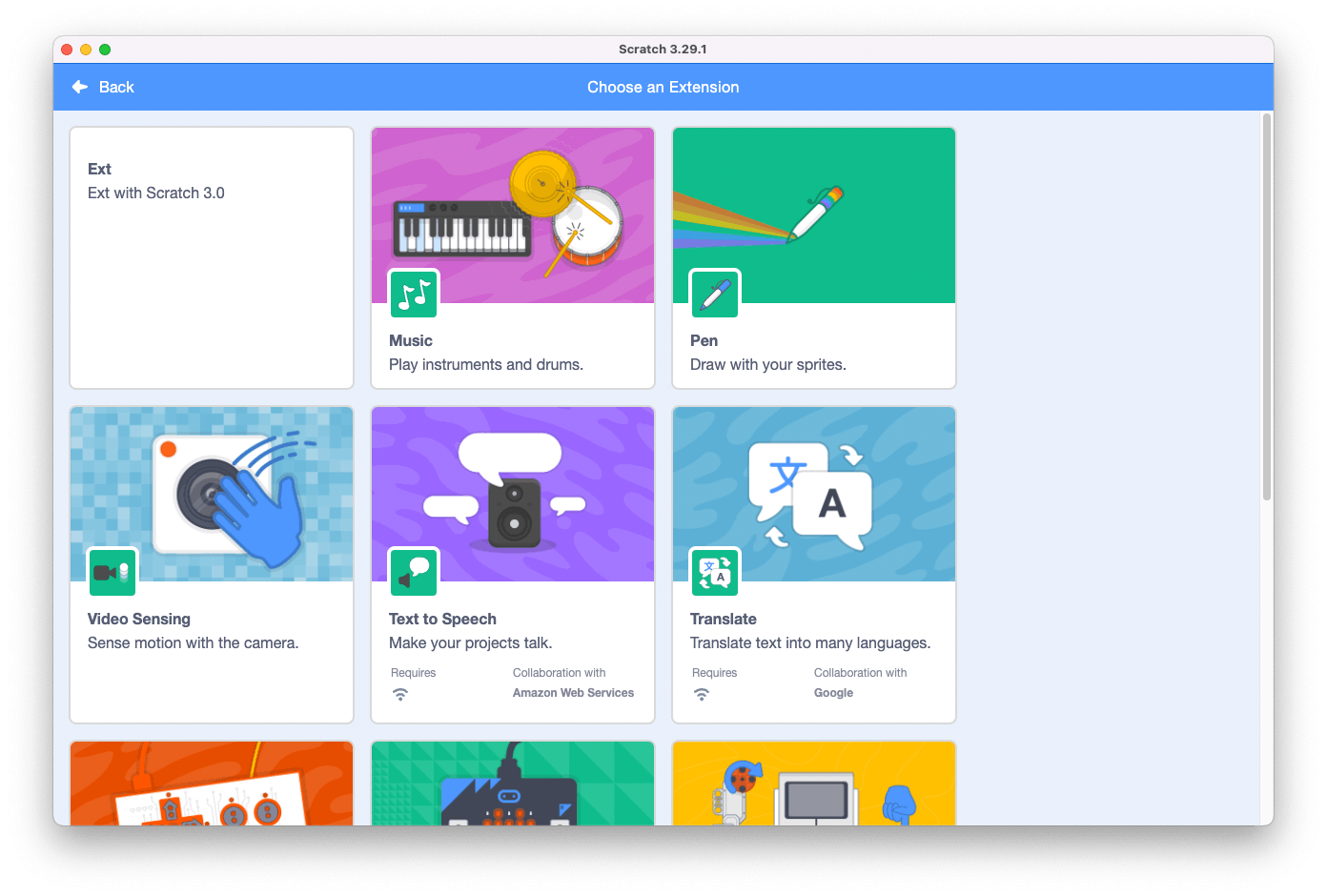Click the vertical scrollbar thumb
The height and width of the screenshot is (896, 1327).
coord(1267,306)
